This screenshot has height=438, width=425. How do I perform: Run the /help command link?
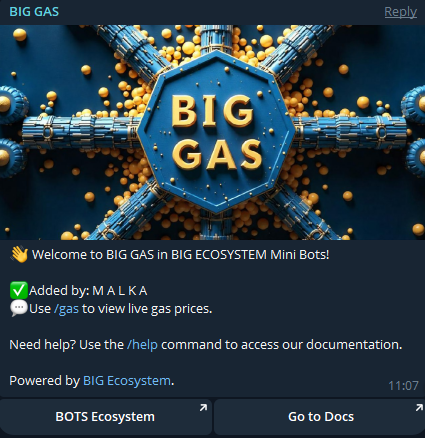(142, 344)
